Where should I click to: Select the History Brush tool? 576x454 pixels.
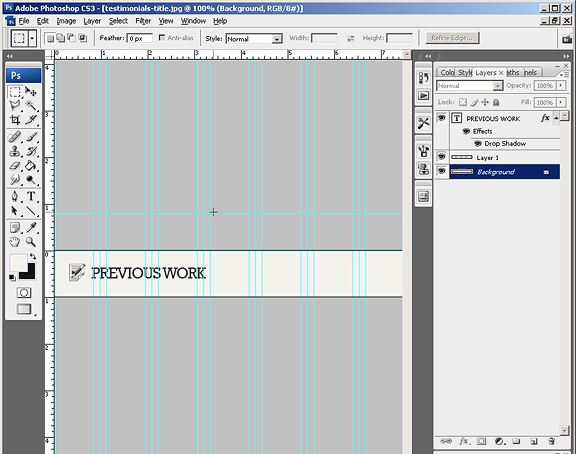pyautogui.click(x=31, y=151)
